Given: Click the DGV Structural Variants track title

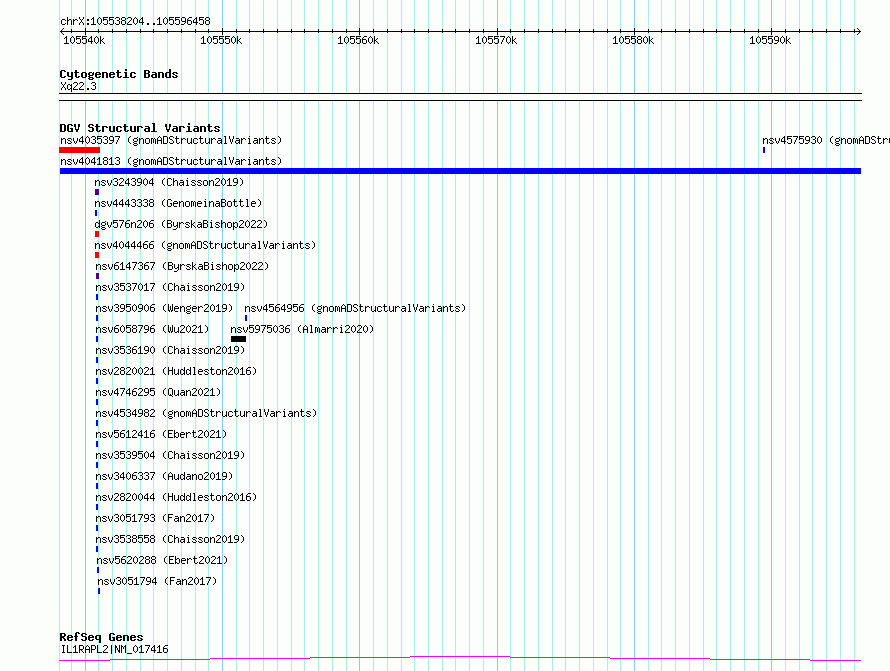Looking at the screenshot, I should pyautogui.click(x=140, y=128).
